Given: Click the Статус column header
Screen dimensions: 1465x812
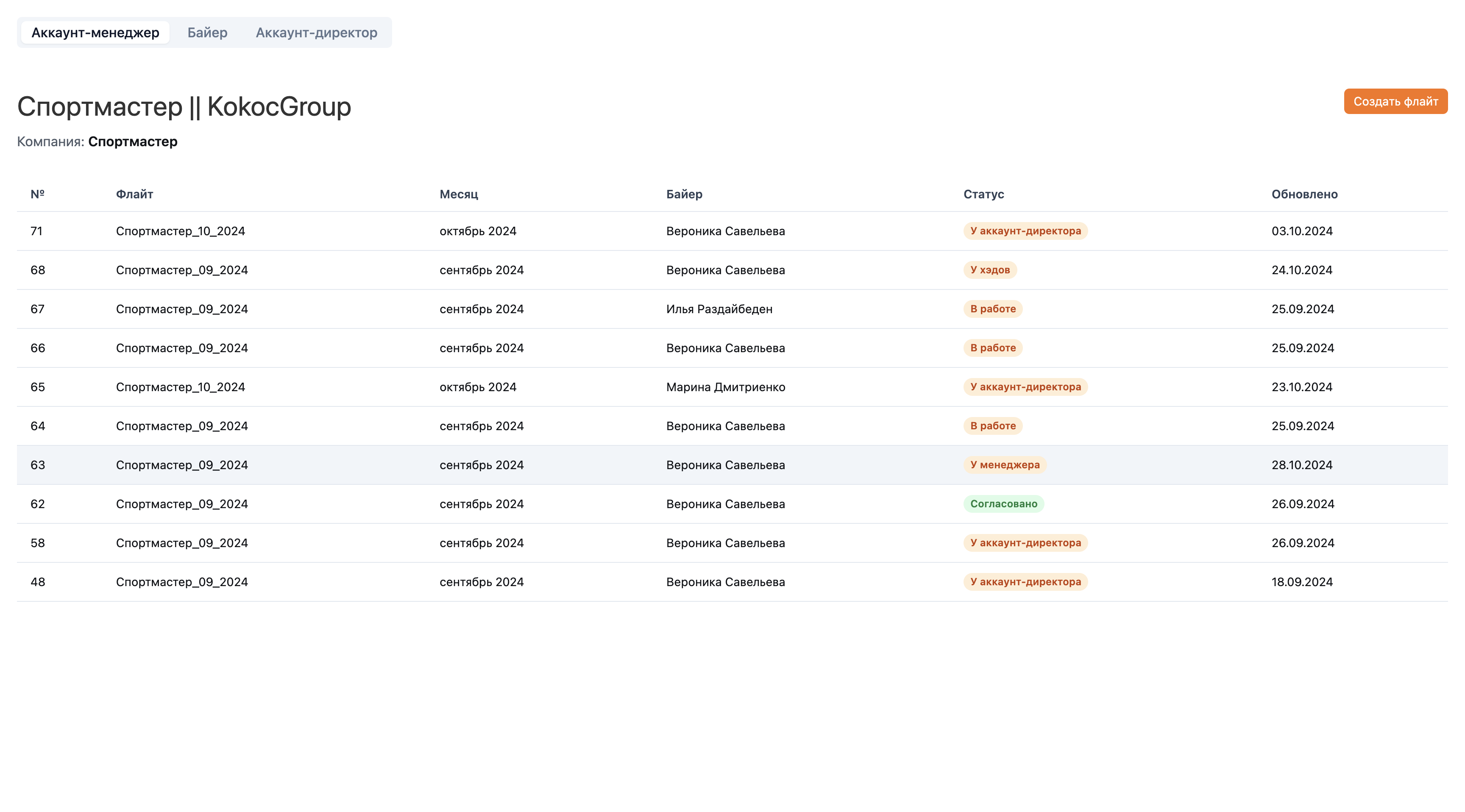Looking at the screenshot, I should tap(984, 194).
